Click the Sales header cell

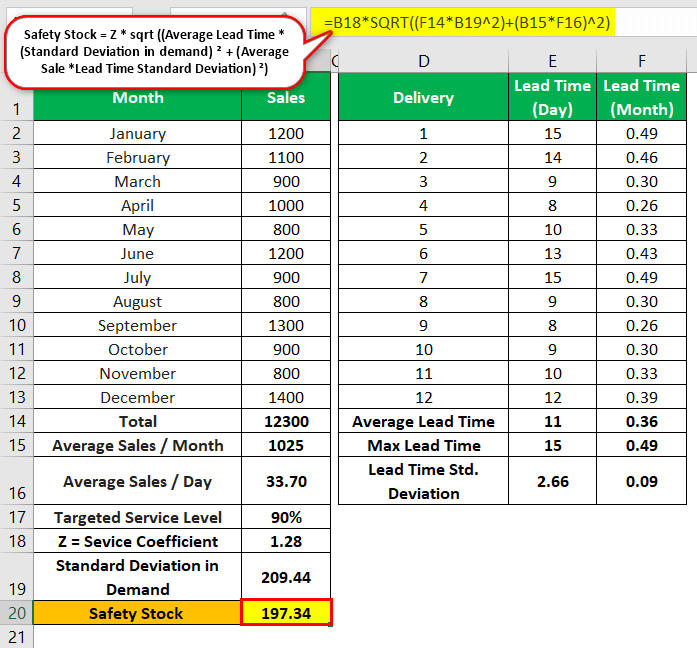[286, 97]
